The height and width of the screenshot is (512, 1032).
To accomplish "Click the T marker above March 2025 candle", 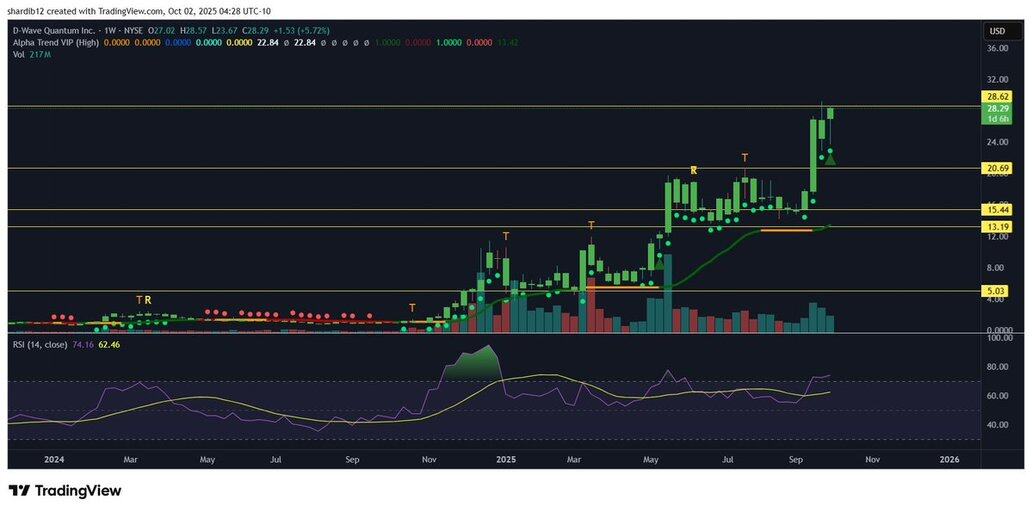I will tap(591, 225).
